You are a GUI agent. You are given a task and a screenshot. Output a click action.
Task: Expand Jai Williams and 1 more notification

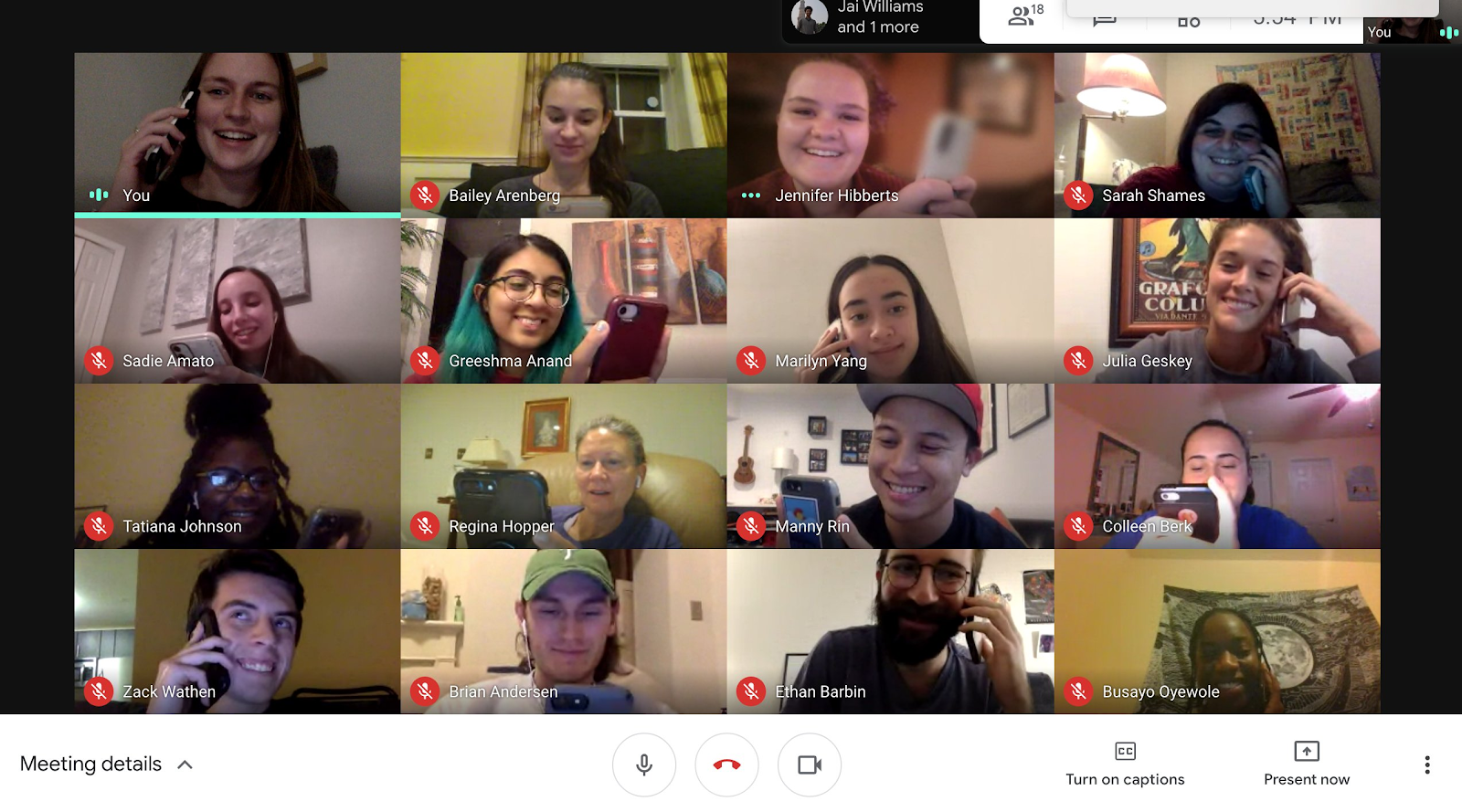click(880, 17)
